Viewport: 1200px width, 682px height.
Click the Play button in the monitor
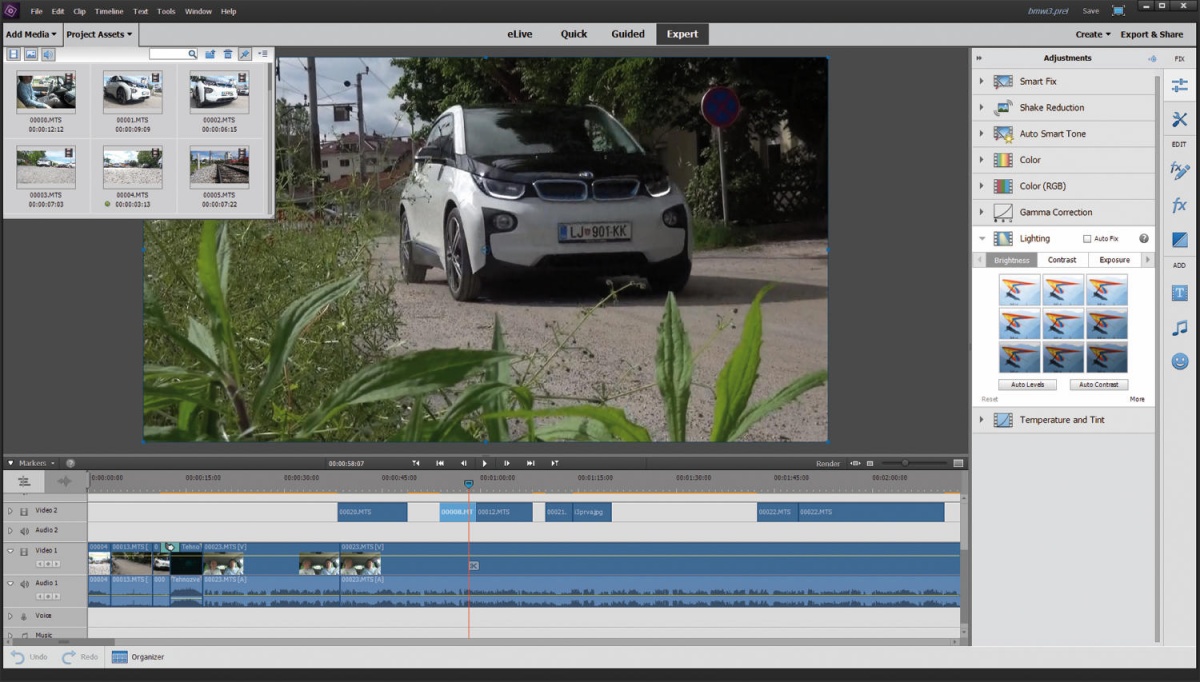[x=484, y=463]
